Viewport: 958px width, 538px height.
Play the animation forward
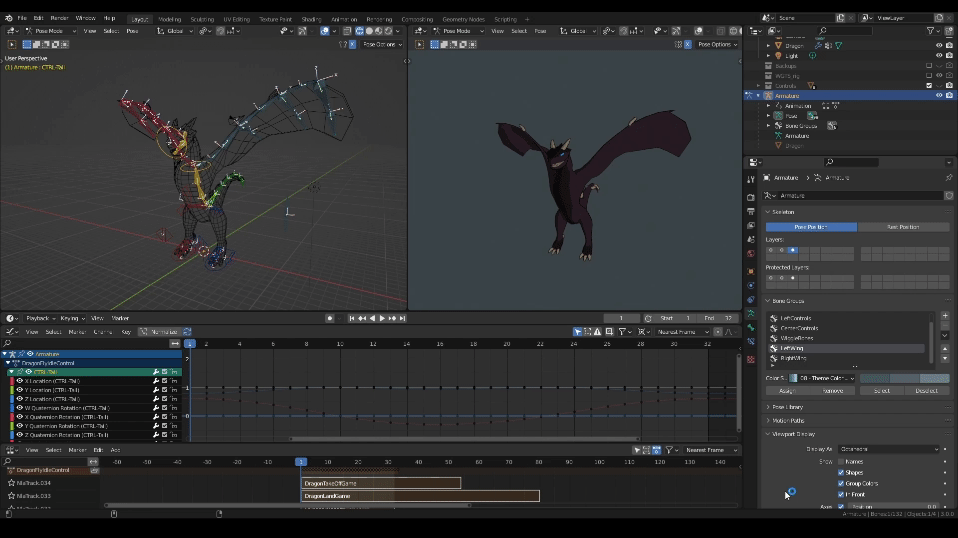(382, 318)
